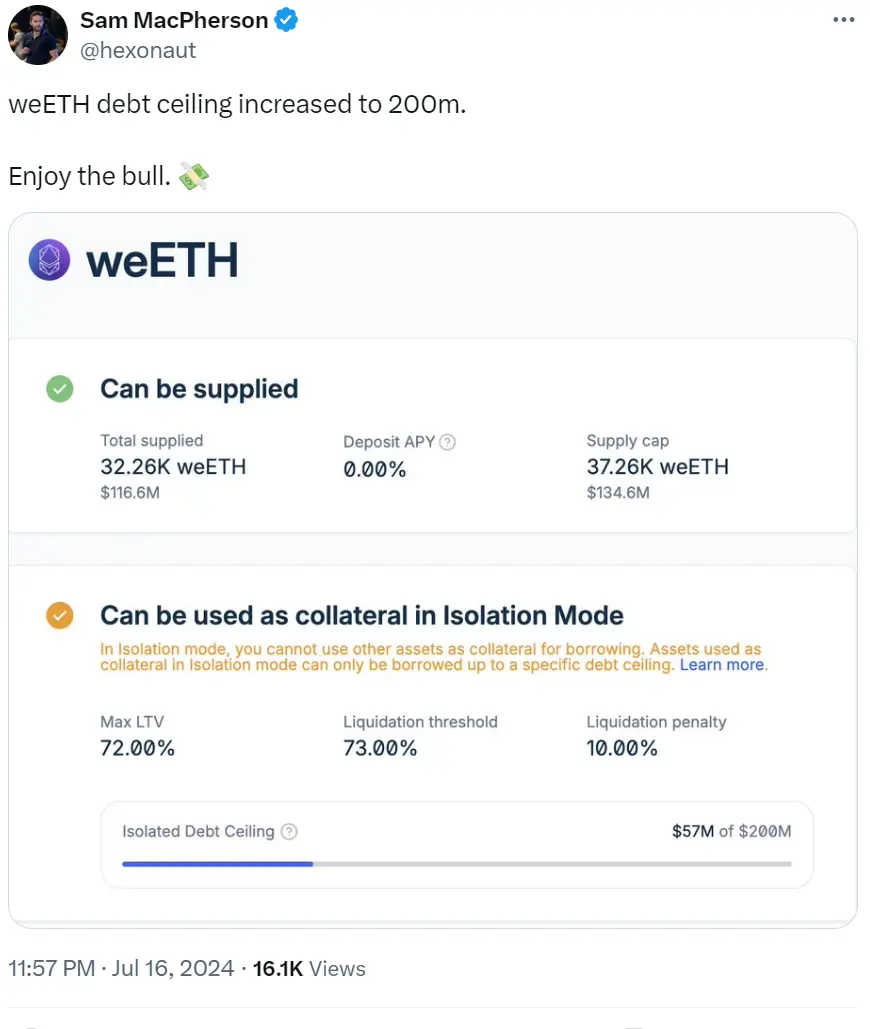Click the green 'Can be supplied' check icon
The image size is (870, 1029).
click(60, 389)
